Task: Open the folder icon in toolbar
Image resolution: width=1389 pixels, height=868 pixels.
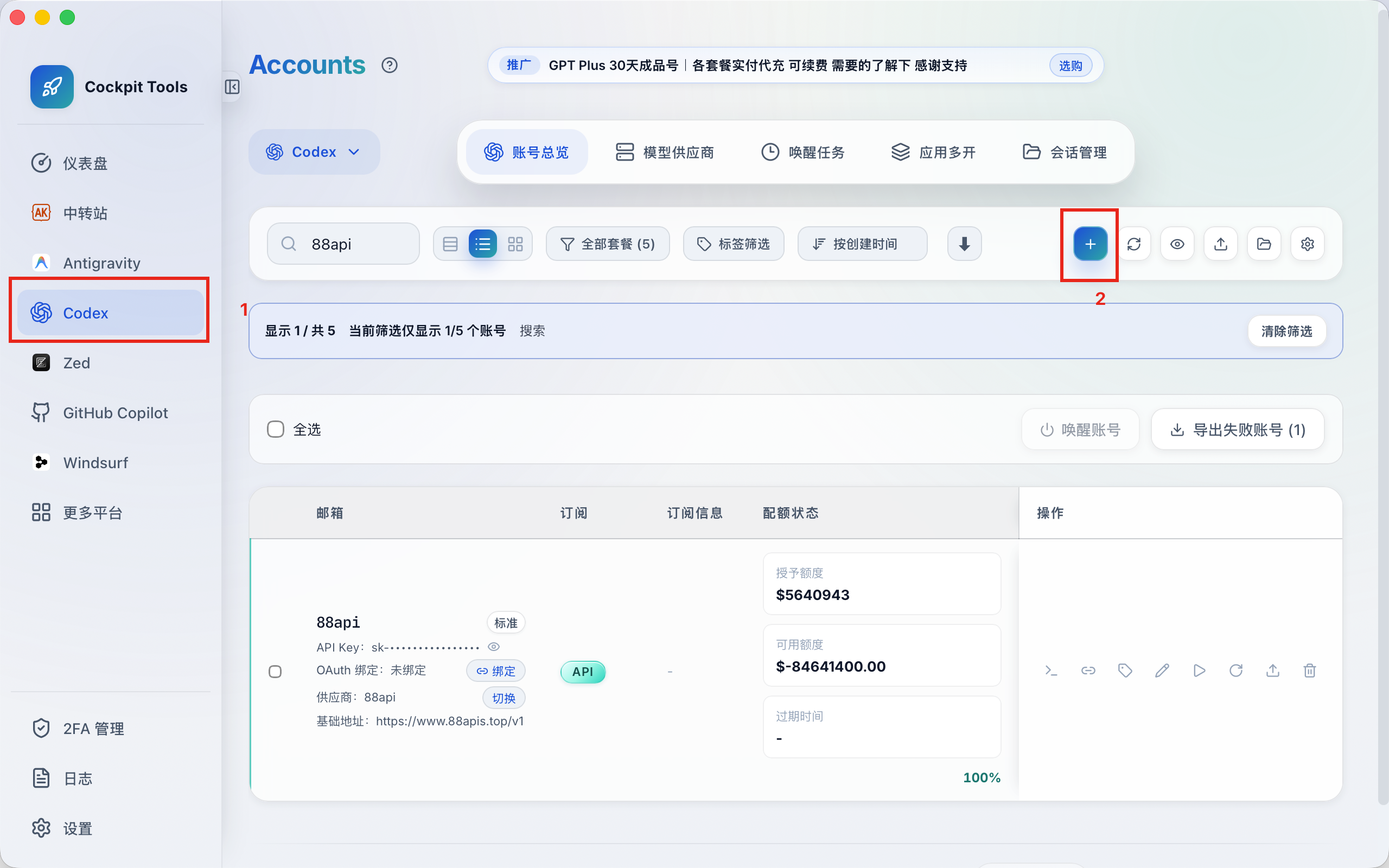Action: (1264, 244)
